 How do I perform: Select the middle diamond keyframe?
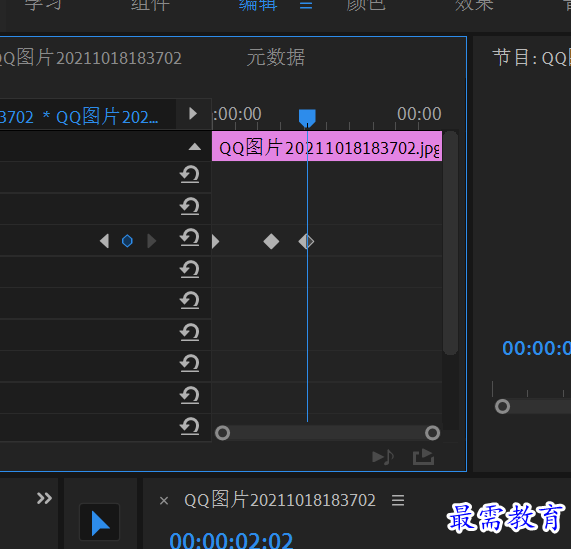[x=271, y=241]
